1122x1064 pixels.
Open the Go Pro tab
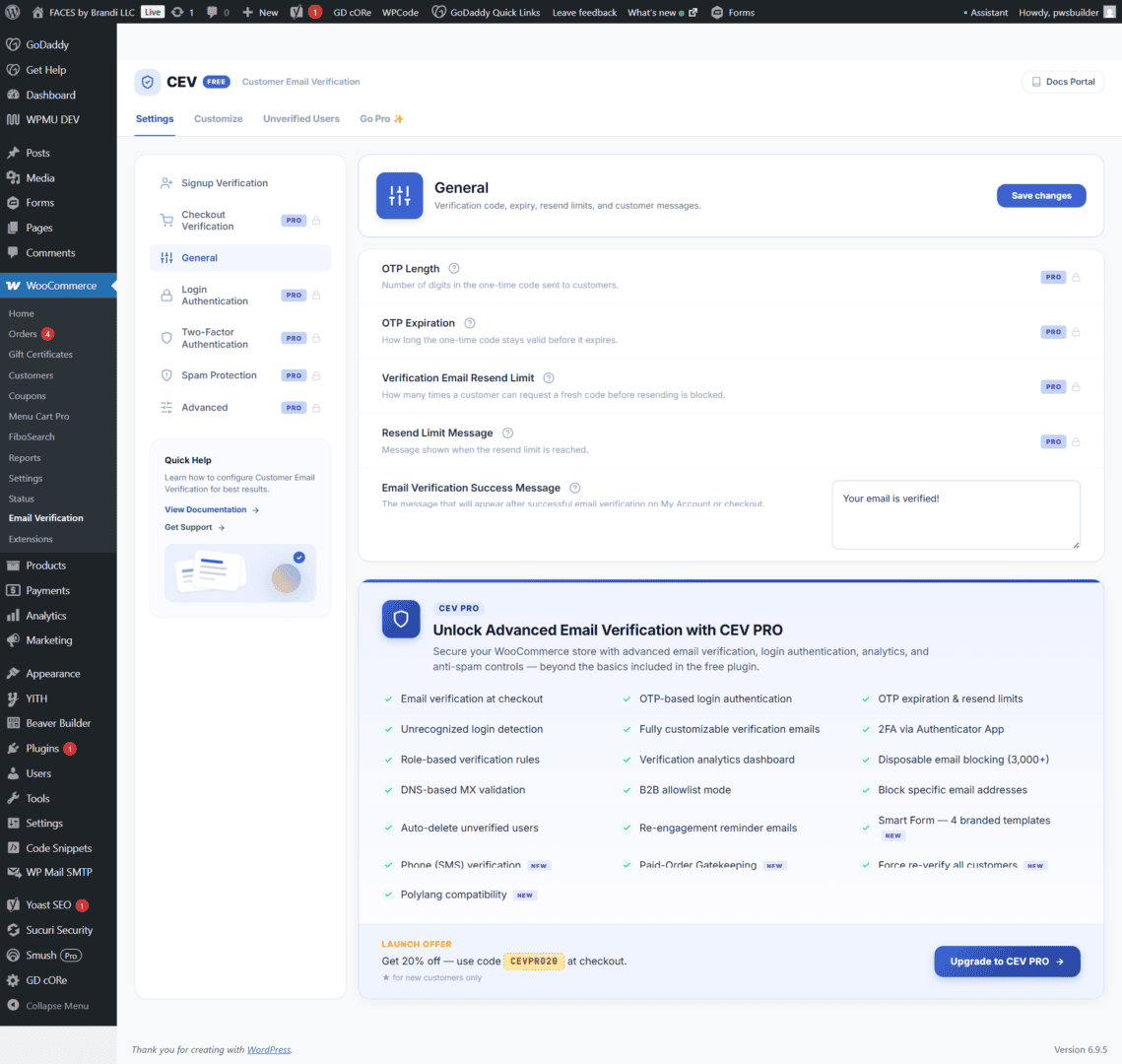(381, 119)
